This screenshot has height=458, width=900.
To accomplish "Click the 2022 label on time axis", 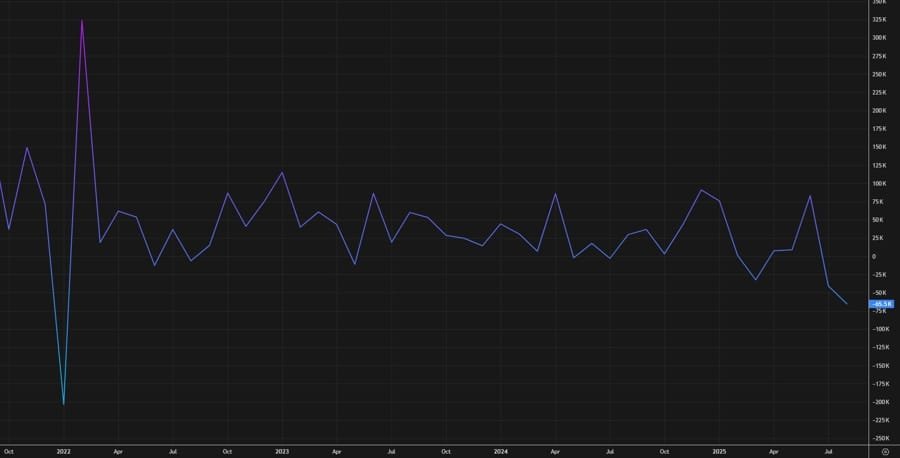I will click(64, 451).
